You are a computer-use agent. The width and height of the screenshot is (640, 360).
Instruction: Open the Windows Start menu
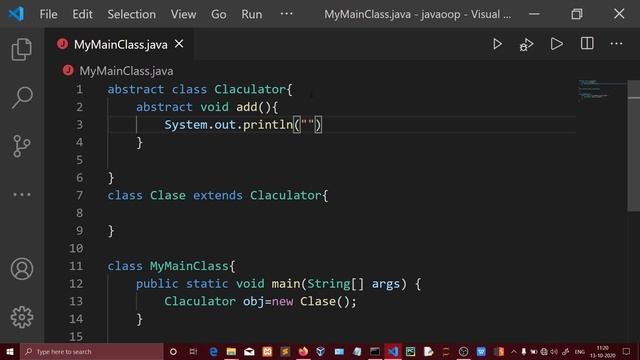pos(10,351)
